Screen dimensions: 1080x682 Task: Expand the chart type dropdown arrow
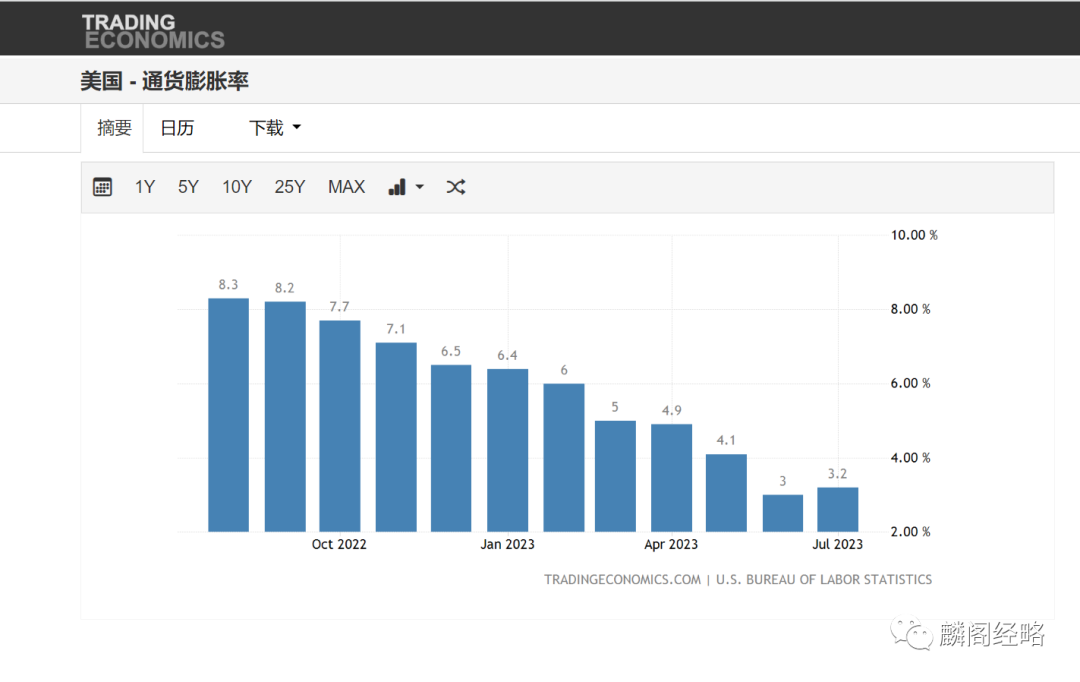click(x=419, y=187)
